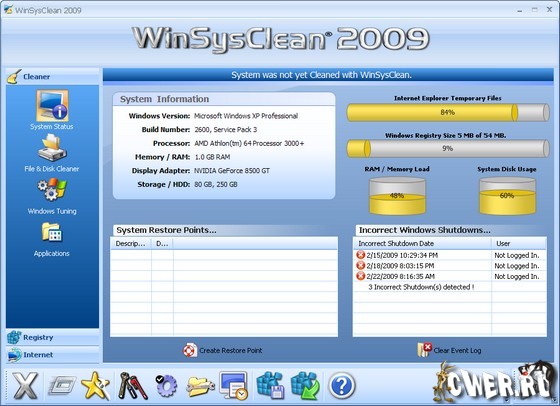Viewport: 560px width, 406px height.
Task: Click the User column header in shutdowns list
Action: pyautogui.click(x=519, y=244)
